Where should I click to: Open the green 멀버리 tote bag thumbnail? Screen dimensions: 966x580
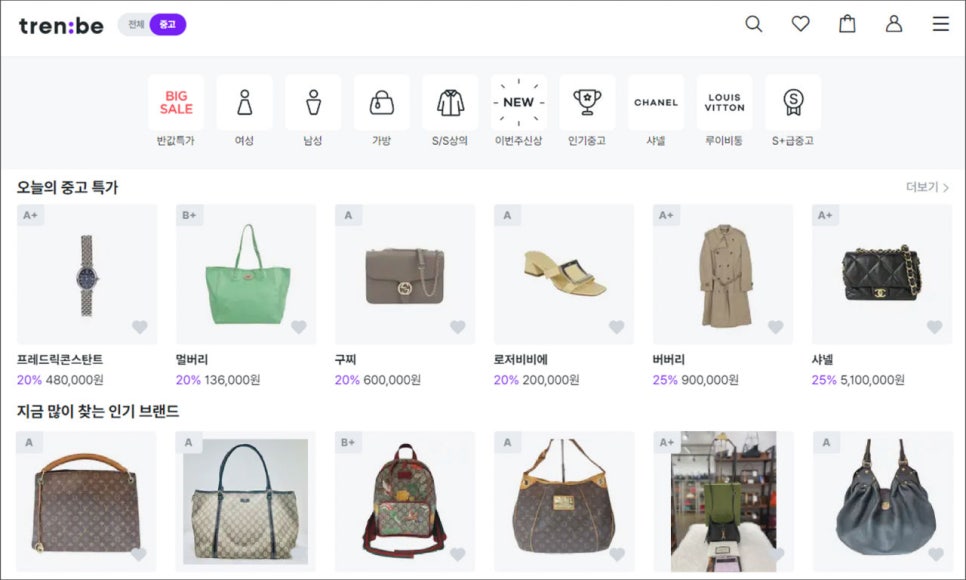(x=246, y=273)
